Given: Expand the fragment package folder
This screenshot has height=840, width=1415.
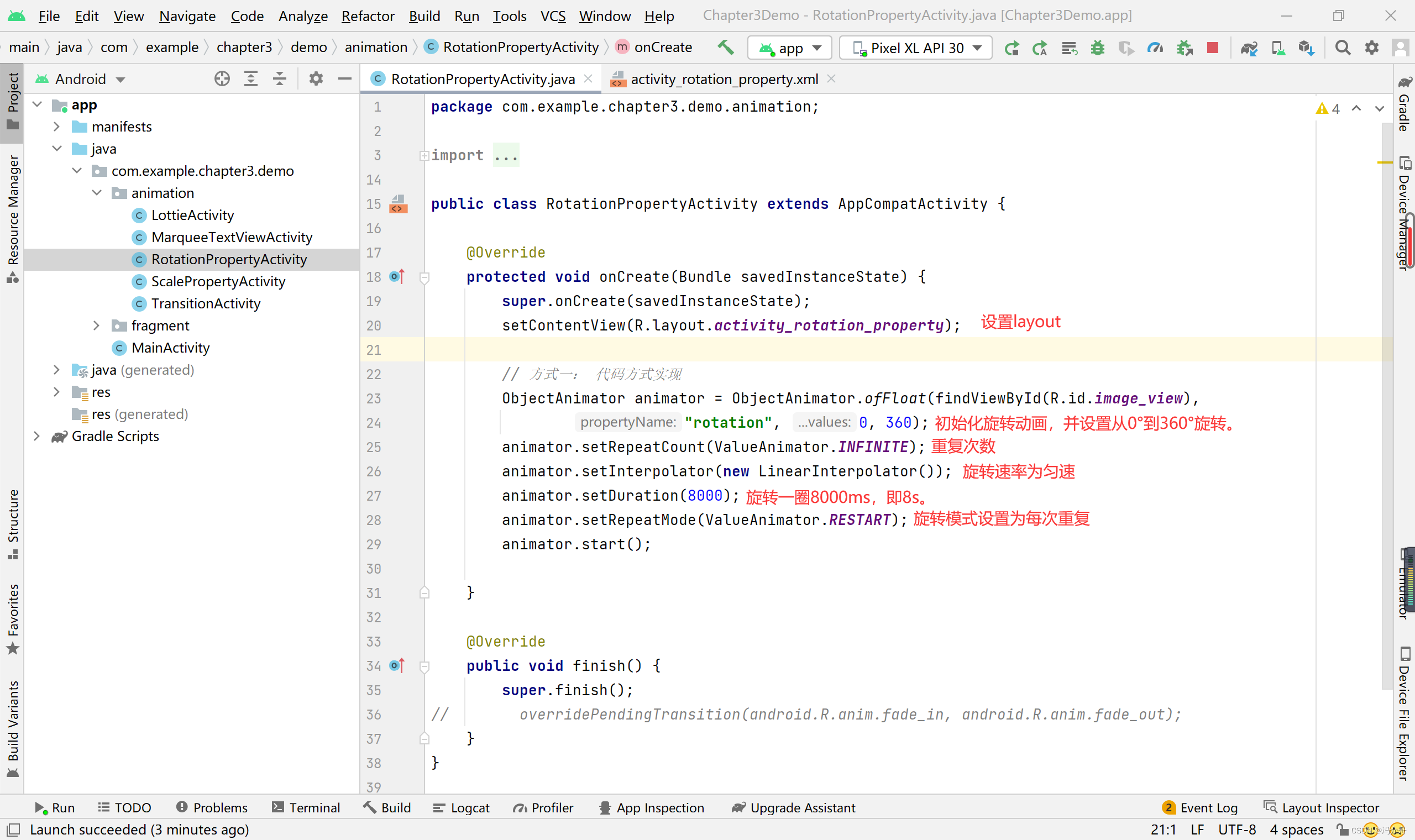Looking at the screenshot, I should click(96, 326).
